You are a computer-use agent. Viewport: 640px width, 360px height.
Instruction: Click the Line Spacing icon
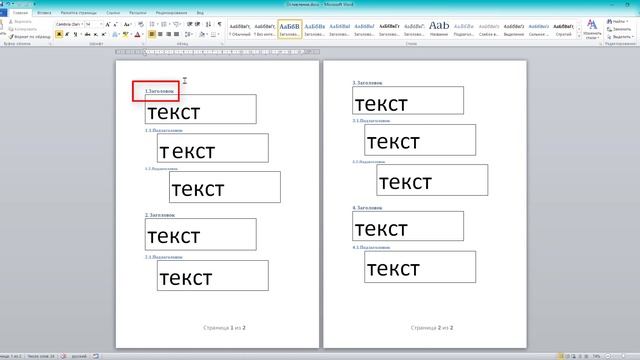[188, 35]
